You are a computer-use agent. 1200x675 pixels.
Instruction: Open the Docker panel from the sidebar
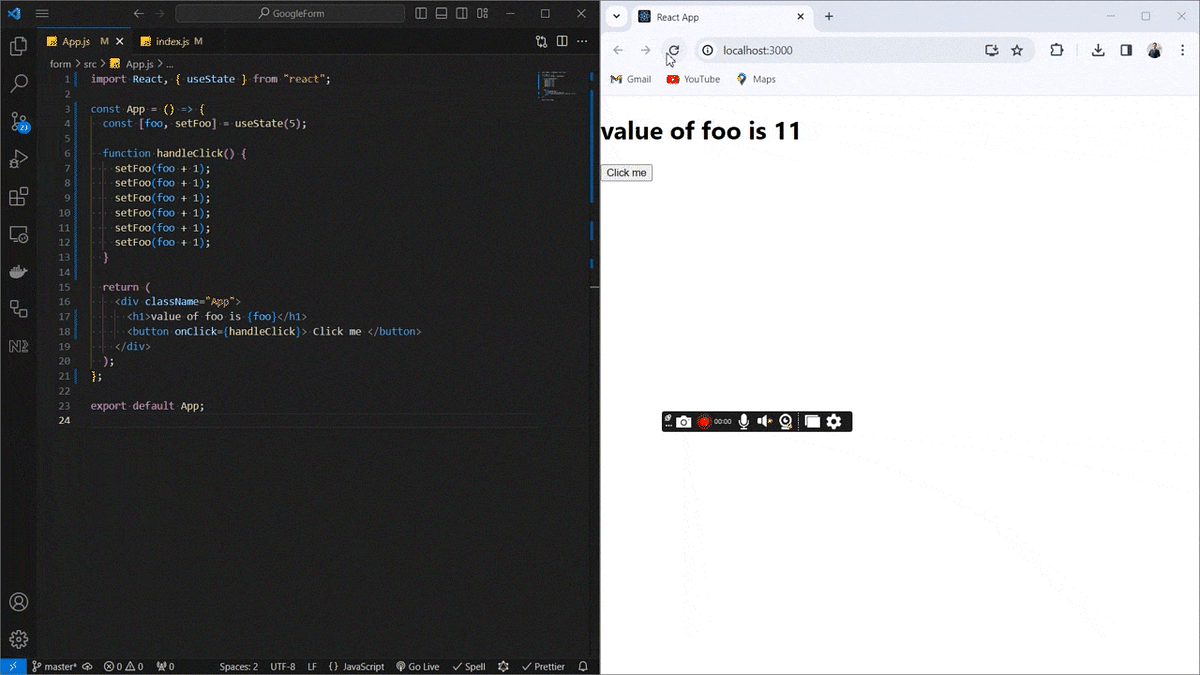(20, 270)
